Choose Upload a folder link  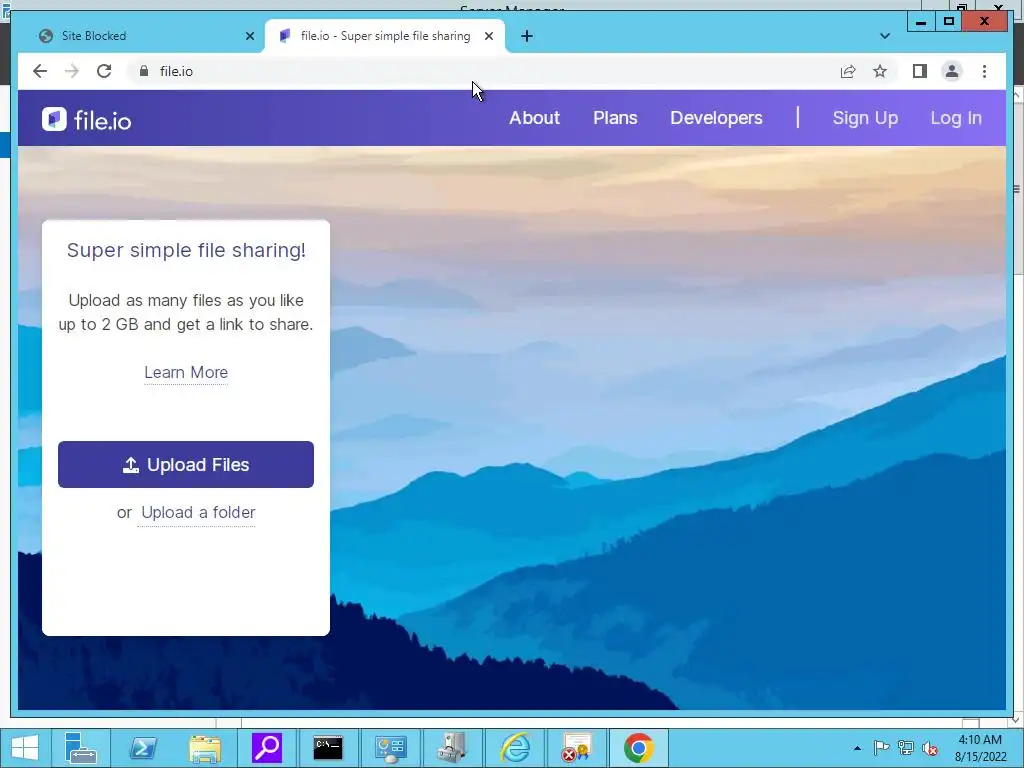198,513
